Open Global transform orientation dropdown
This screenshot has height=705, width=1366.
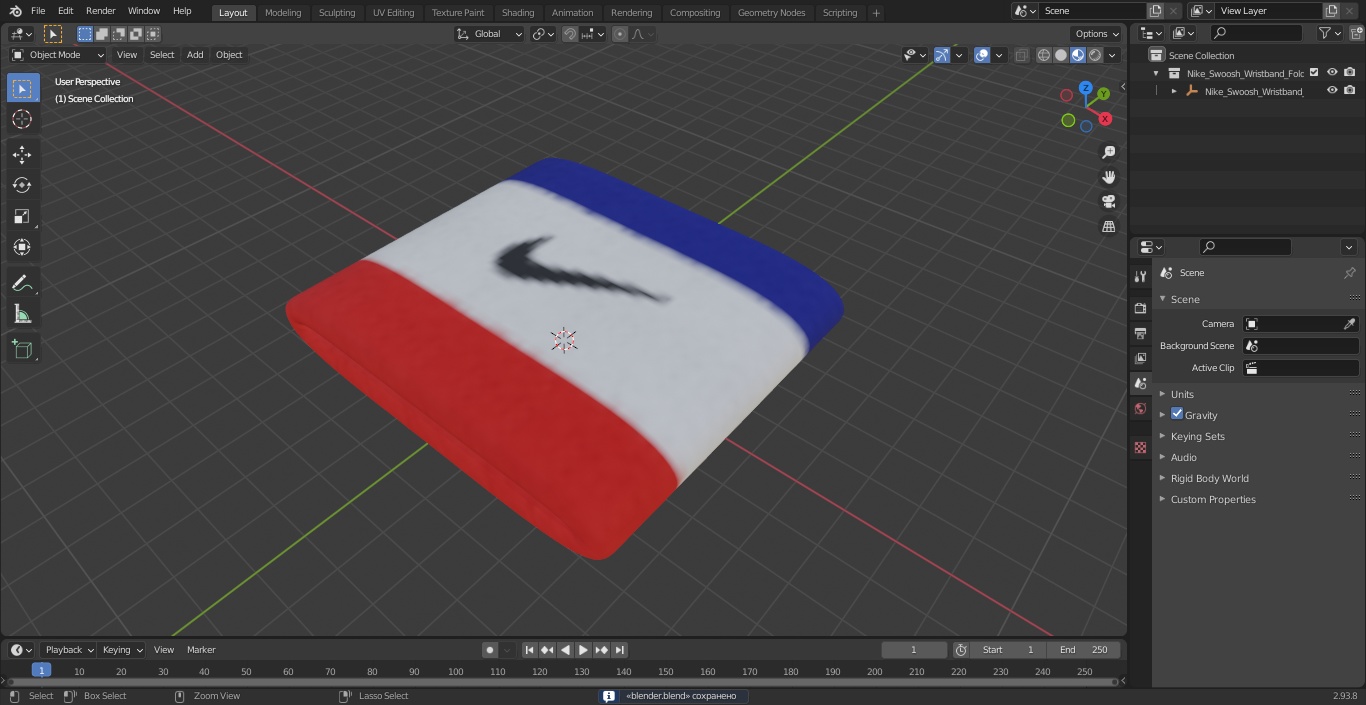(489, 34)
